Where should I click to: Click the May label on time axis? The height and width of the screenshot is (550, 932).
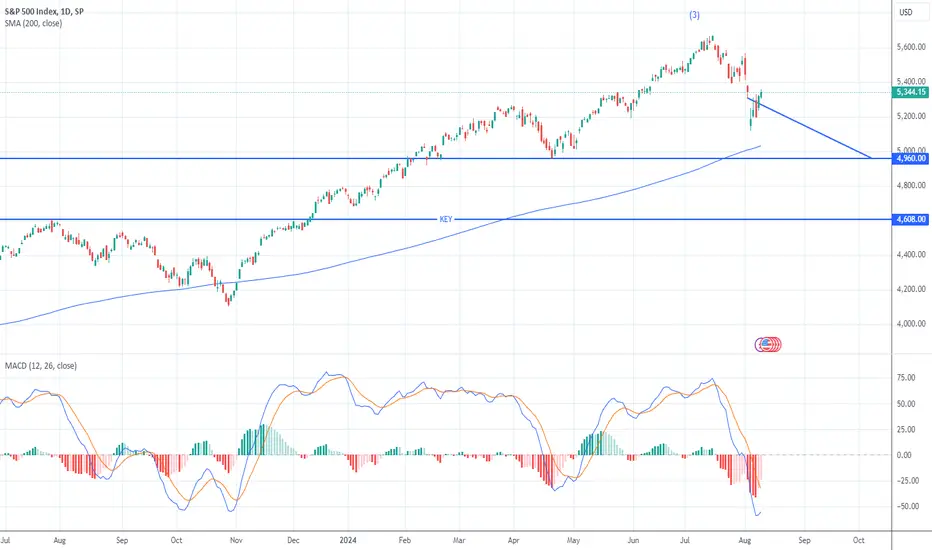(x=573, y=540)
